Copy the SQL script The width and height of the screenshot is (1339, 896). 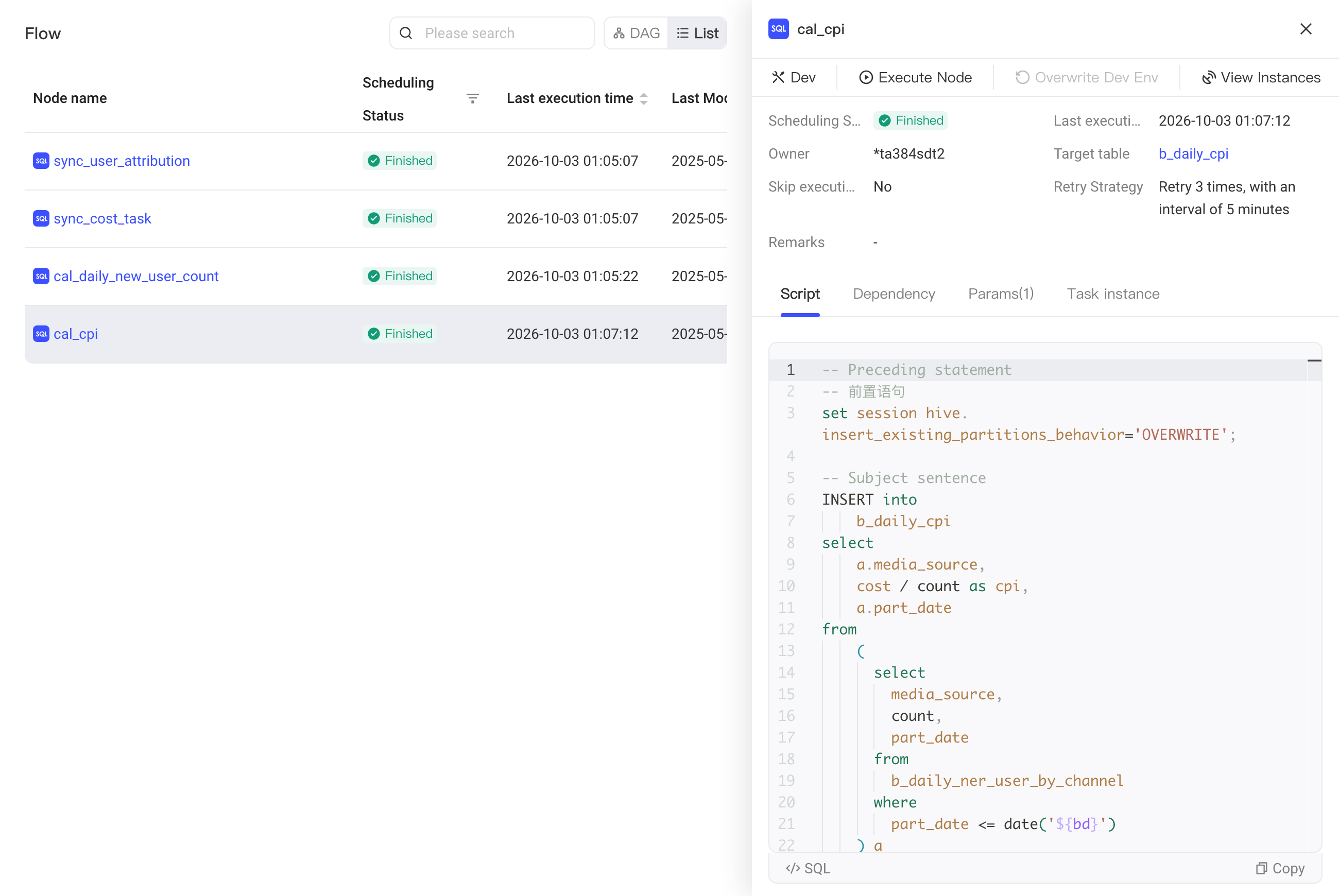[x=1280, y=869]
